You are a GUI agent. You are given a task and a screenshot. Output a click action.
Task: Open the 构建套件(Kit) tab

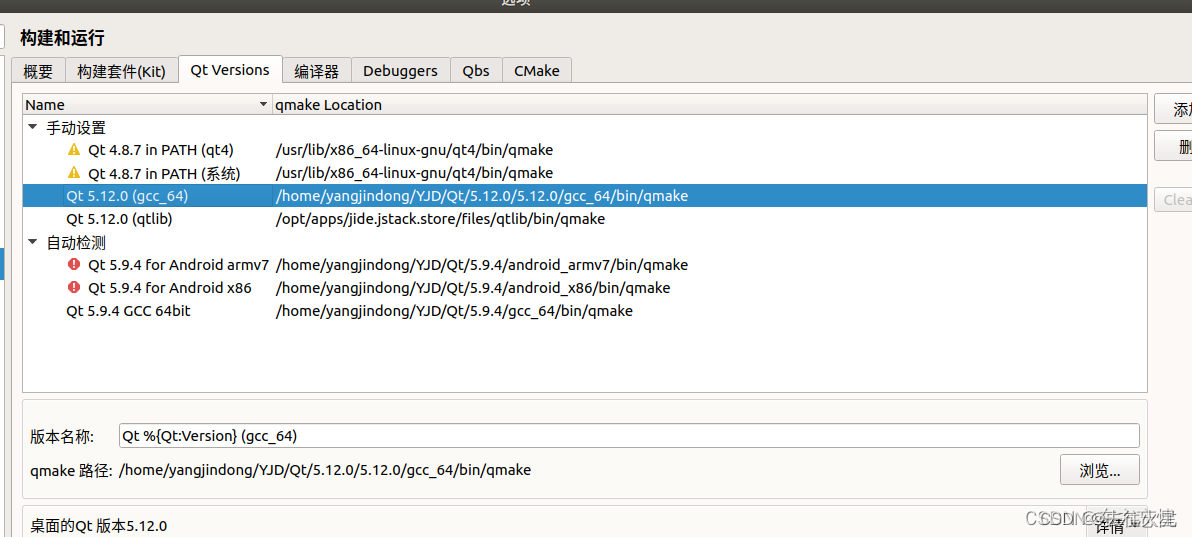[x=122, y=71]
